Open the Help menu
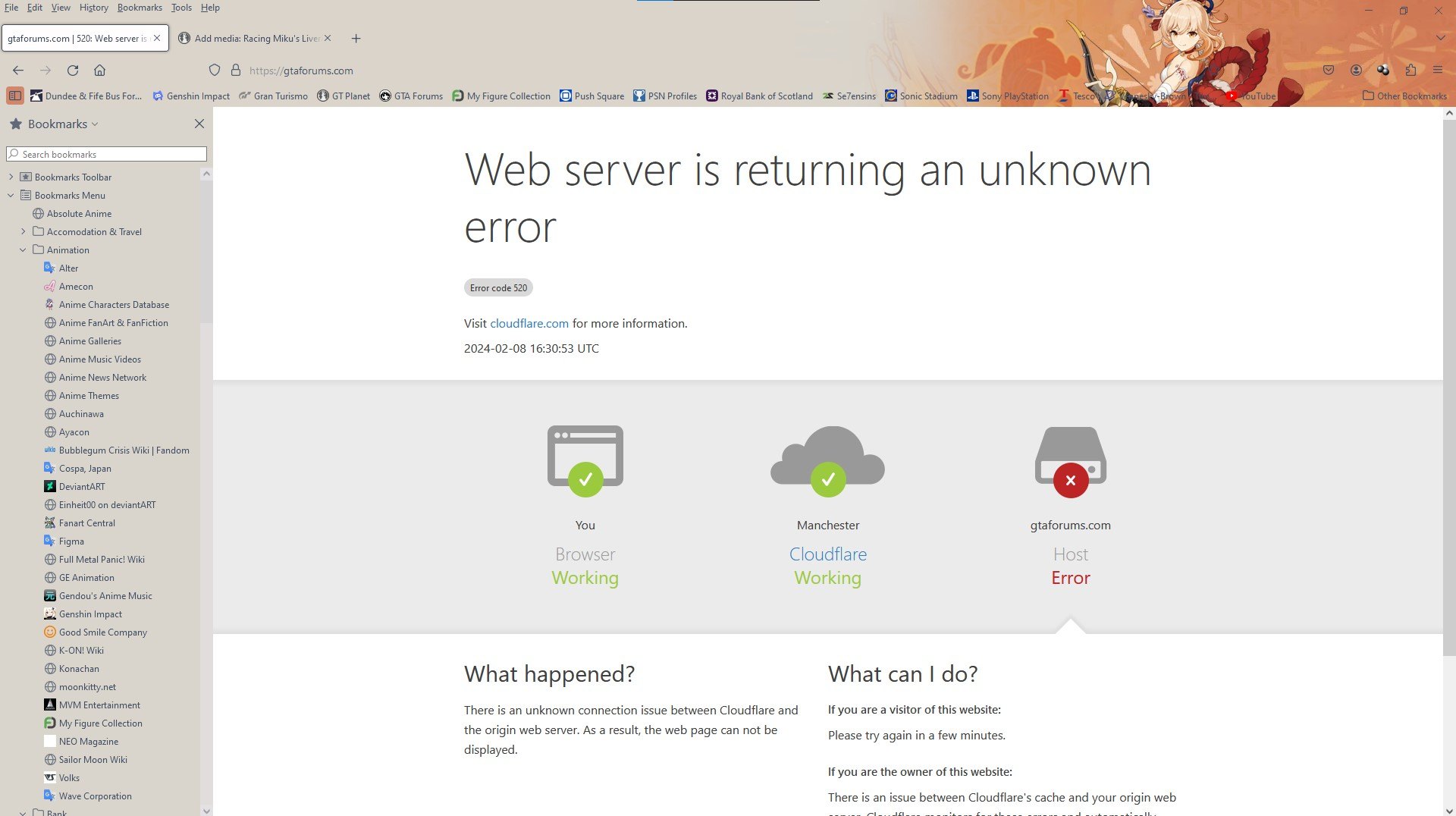This screenshot has height=816, width=1456. coord(210,8)
